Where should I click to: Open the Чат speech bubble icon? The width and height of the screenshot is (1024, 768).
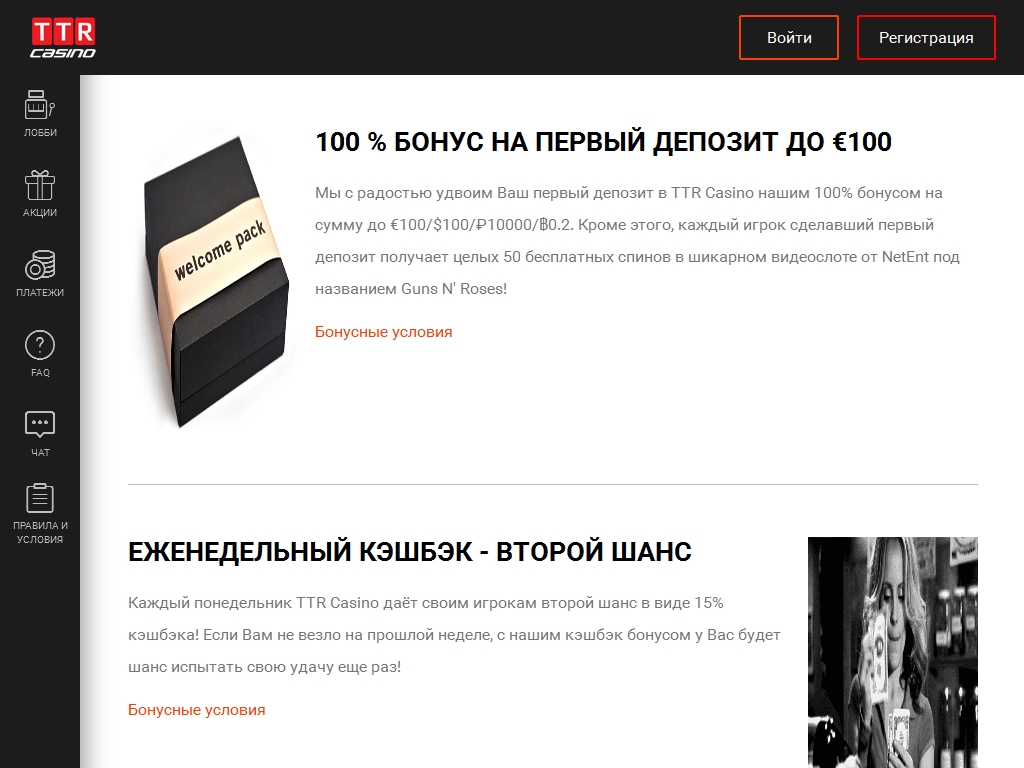(40, 424)
